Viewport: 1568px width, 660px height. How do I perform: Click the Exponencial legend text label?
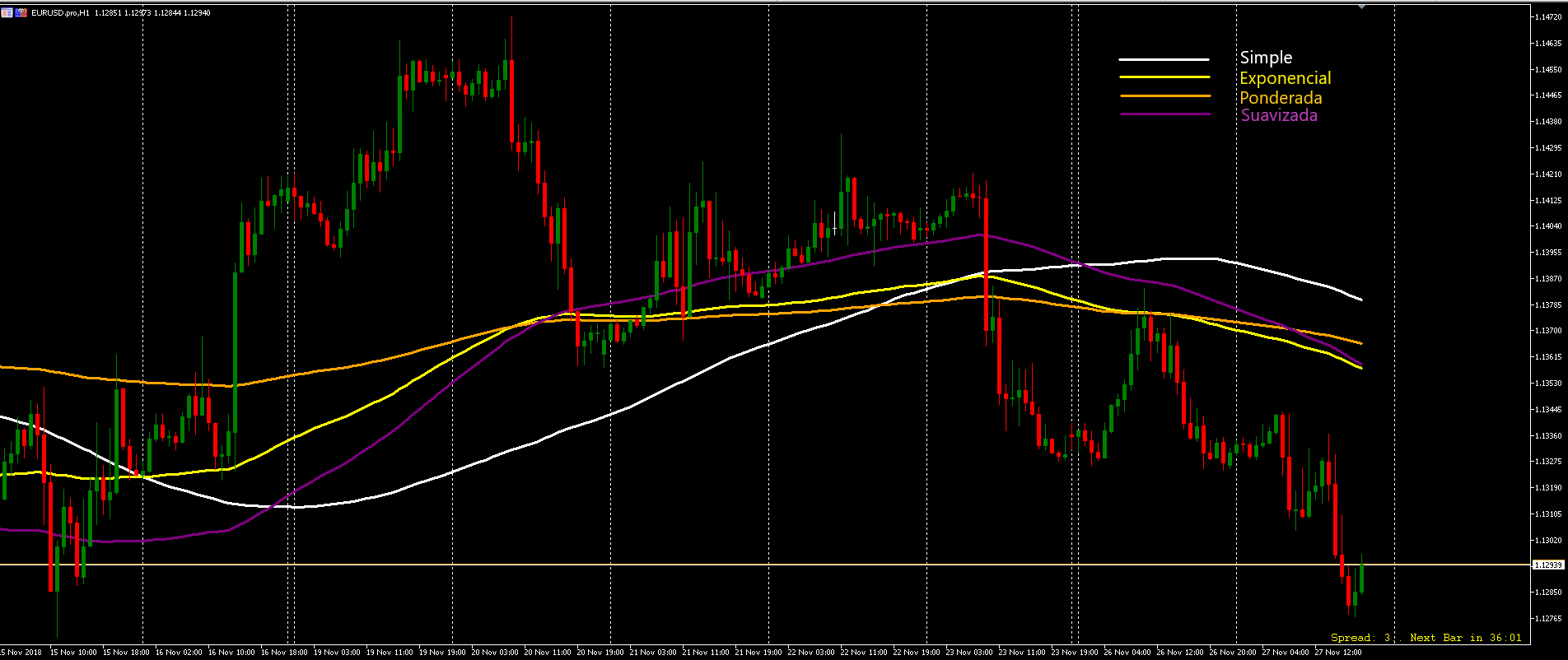1285,78
